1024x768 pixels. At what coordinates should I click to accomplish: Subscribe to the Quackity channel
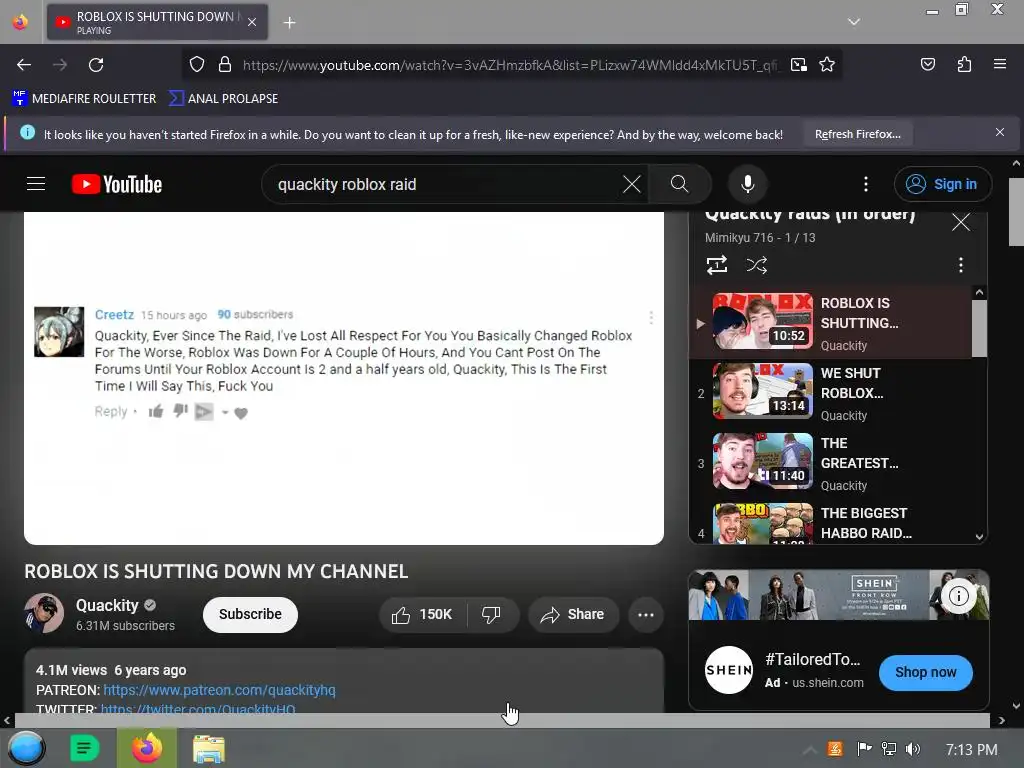coord(250,615)
